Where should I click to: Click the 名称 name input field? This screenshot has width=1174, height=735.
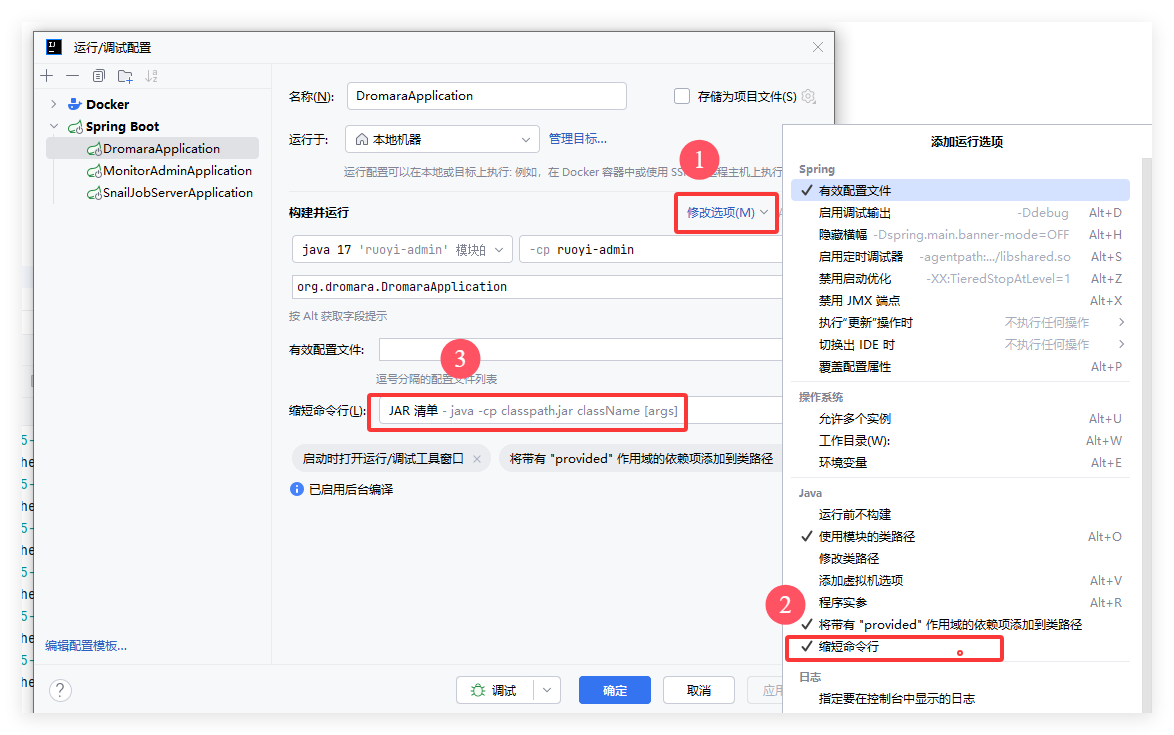[486, 96]
